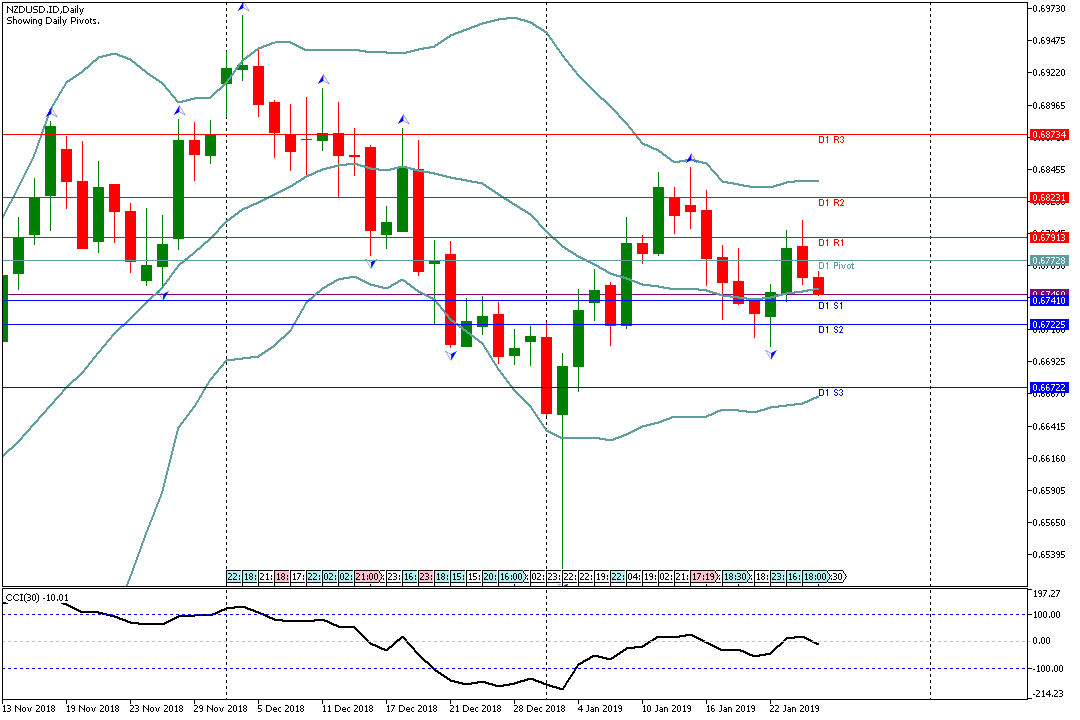Click the 0.69475 price axis value
Image resolution: width=1080 pixels, height=720 pixels.
pyautogui.click(x=1049, y=41)
